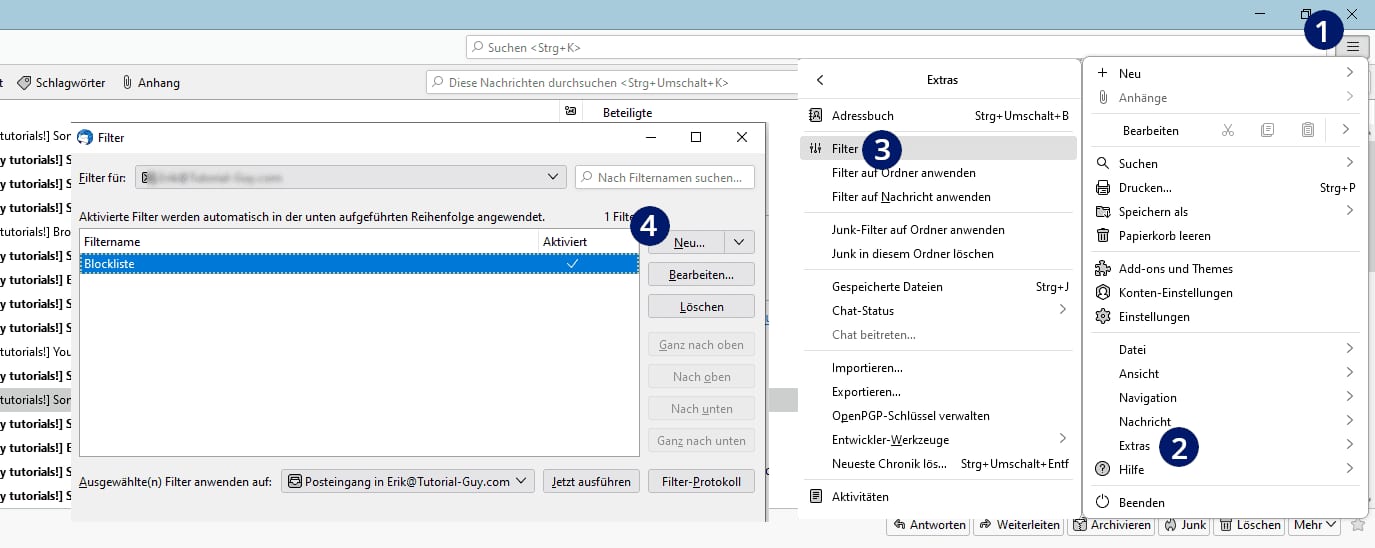Go back using the Extras submenu arrow

(x=820, y=80)
